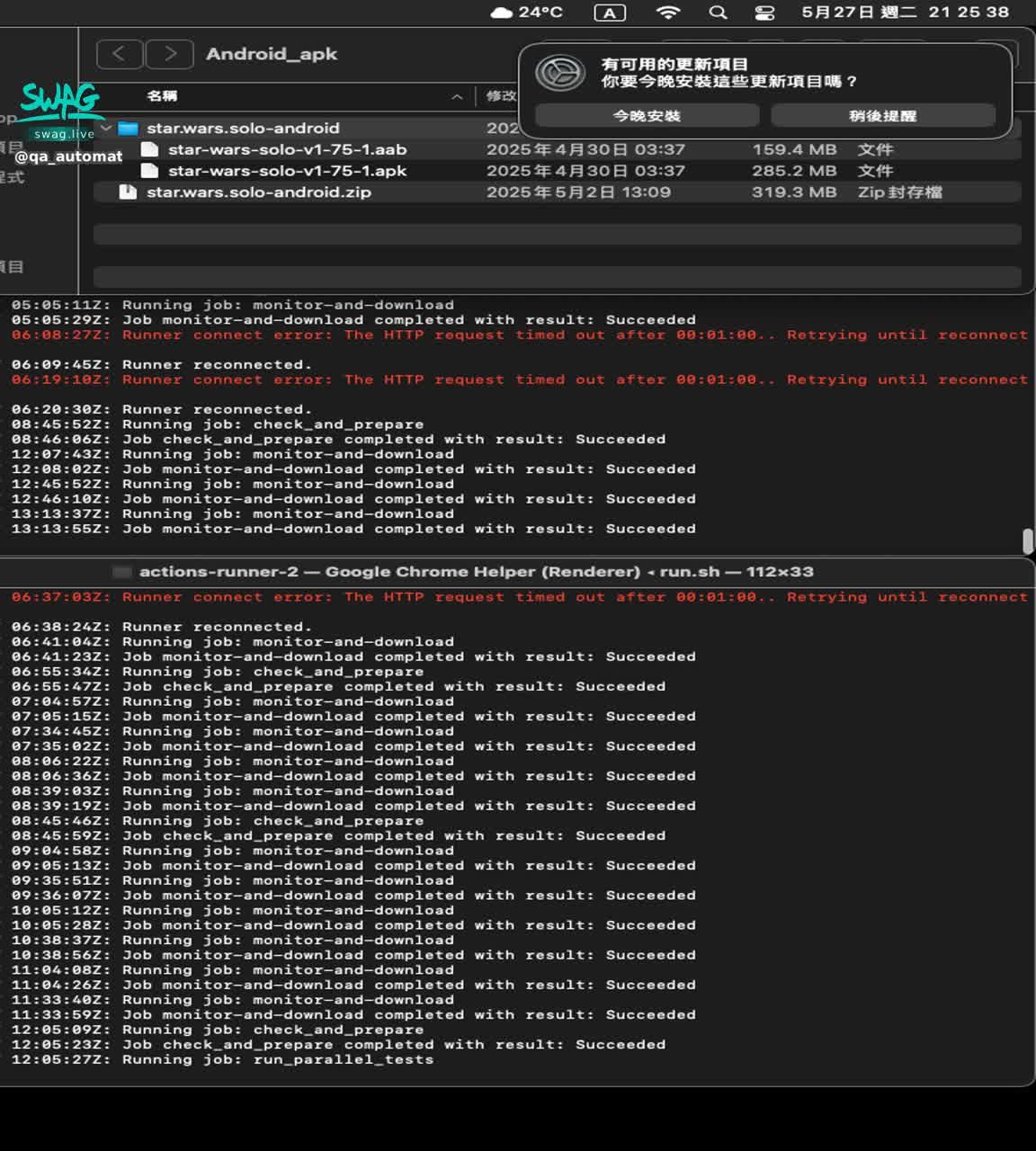Click the 2025年4月30日 03:37 date of the .apk file
Viewport: 1036px width, 1151px height.
585,171
